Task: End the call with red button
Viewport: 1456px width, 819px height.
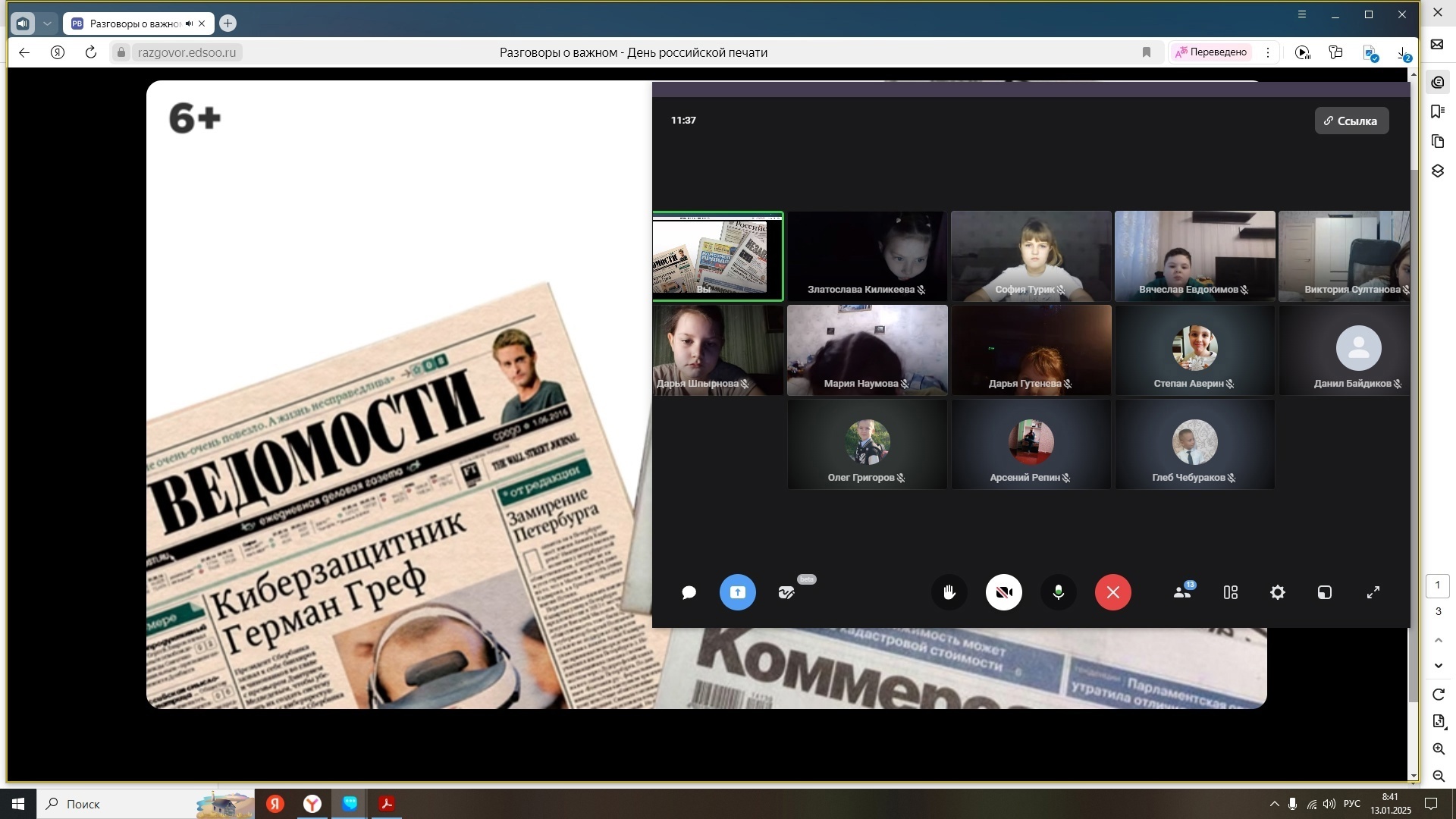Action: [1113, 592]
